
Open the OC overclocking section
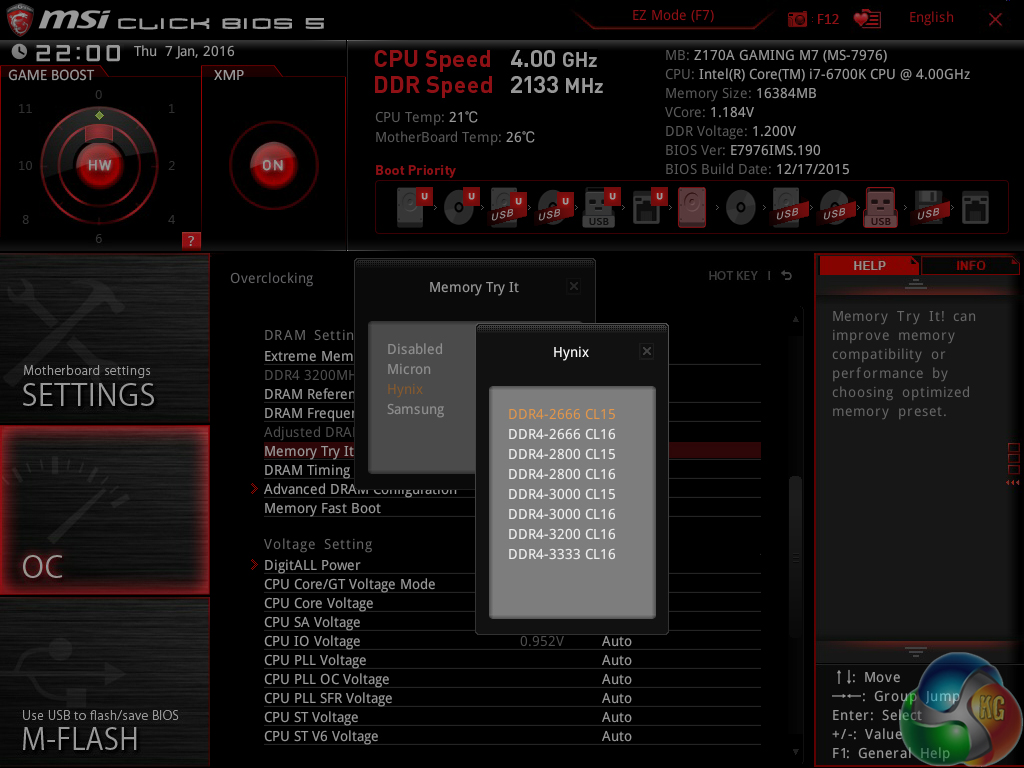[x=104, y=511]
